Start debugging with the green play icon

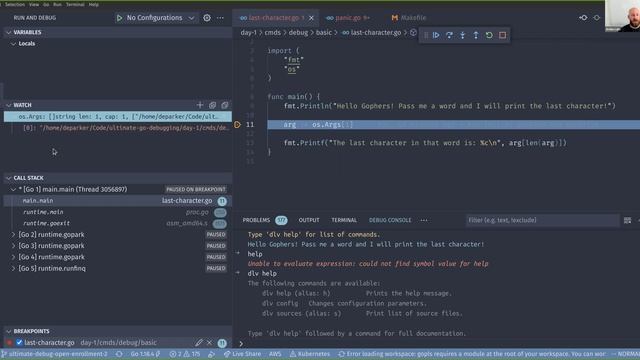pos(120,18)
